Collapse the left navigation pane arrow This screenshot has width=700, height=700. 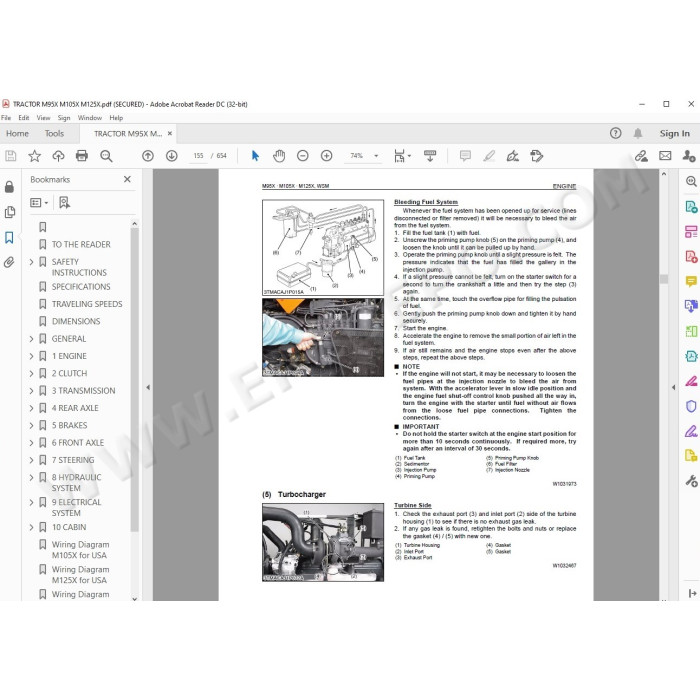[148, 388]
